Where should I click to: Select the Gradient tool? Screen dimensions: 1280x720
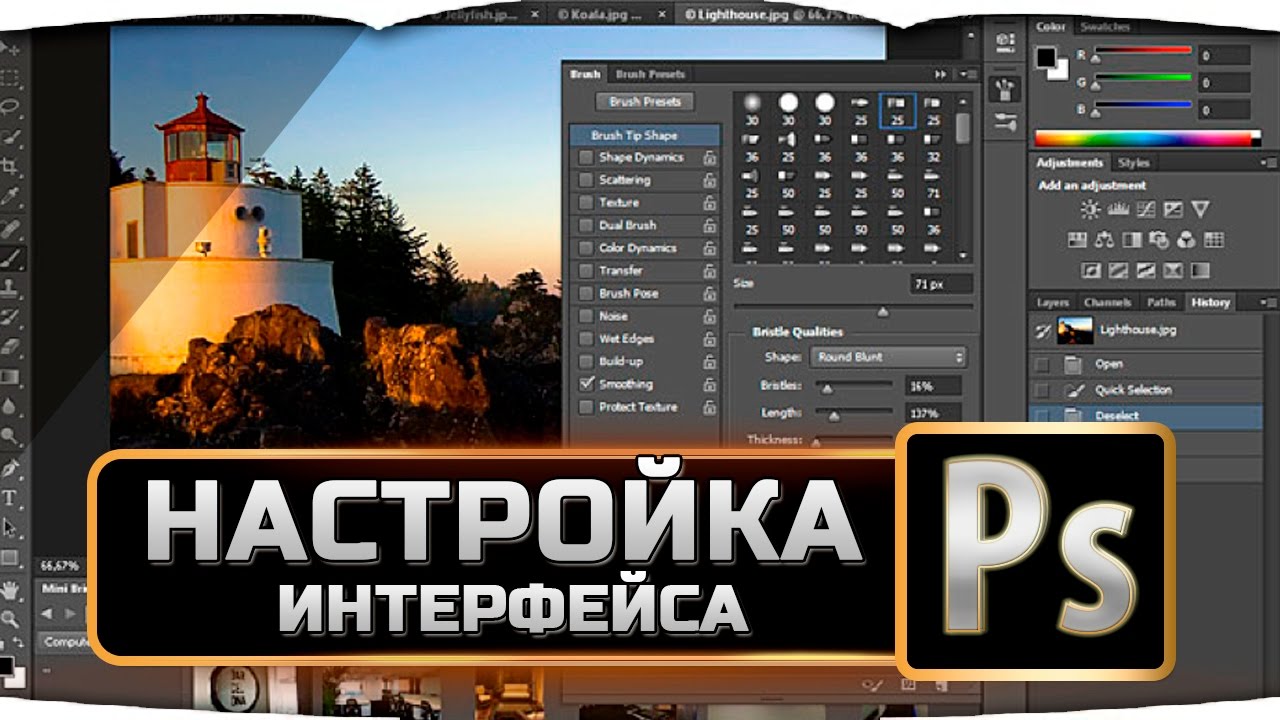[x=11, y=377]
